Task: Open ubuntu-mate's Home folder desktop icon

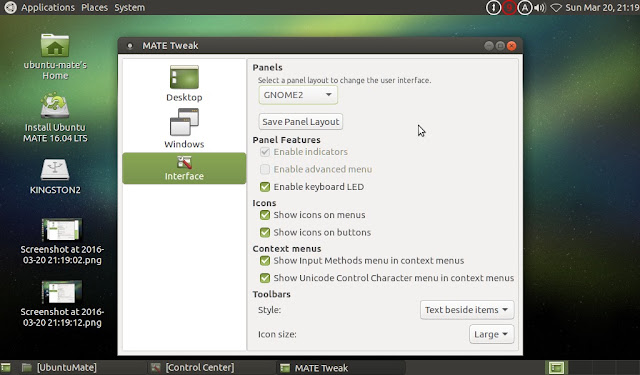Action: pyautogui.click(x=55, y=57)
